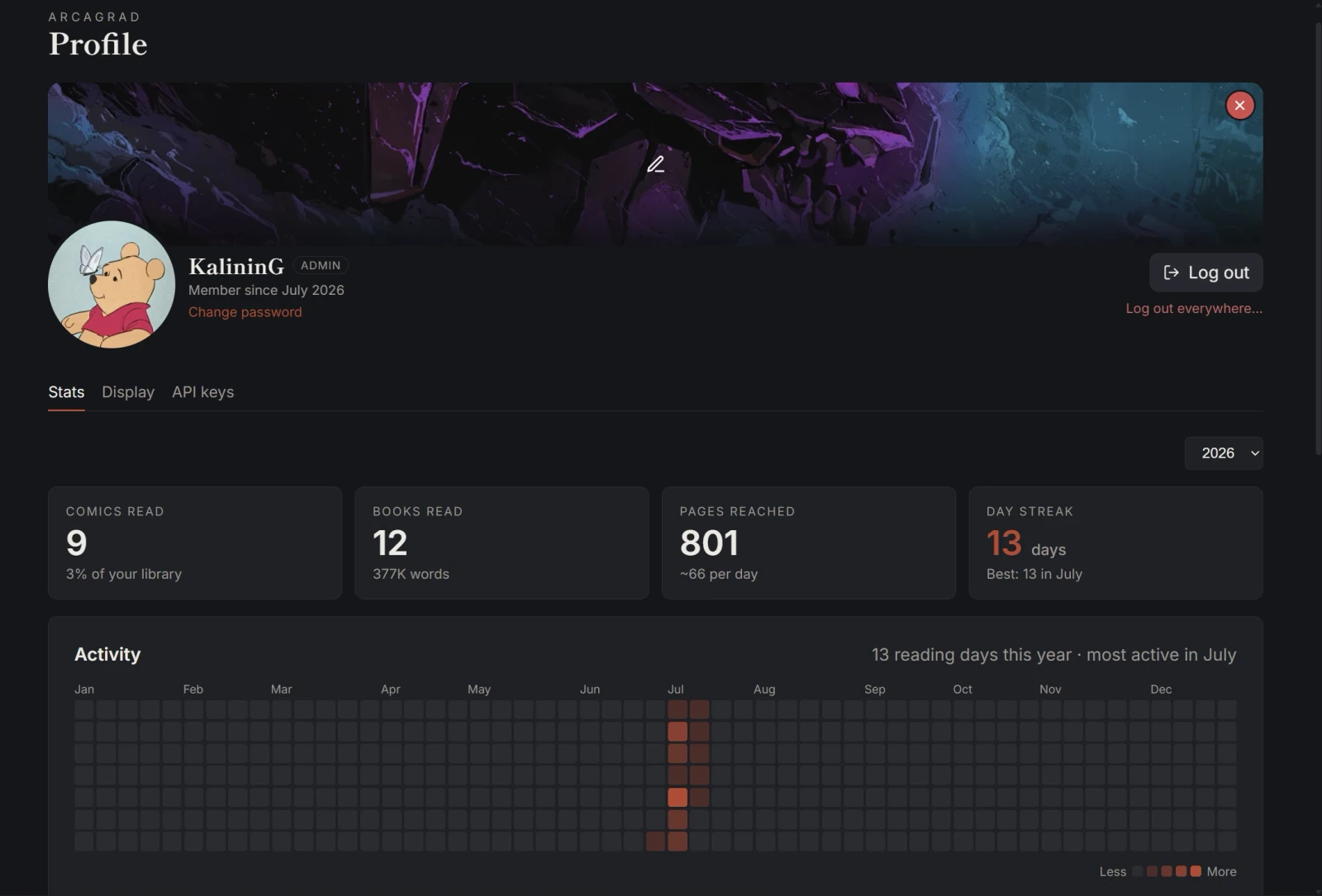Click Log out everywhere link
Viewport: 1322px width, 896px height.
pyautogui.click(x=1194, y=308)
